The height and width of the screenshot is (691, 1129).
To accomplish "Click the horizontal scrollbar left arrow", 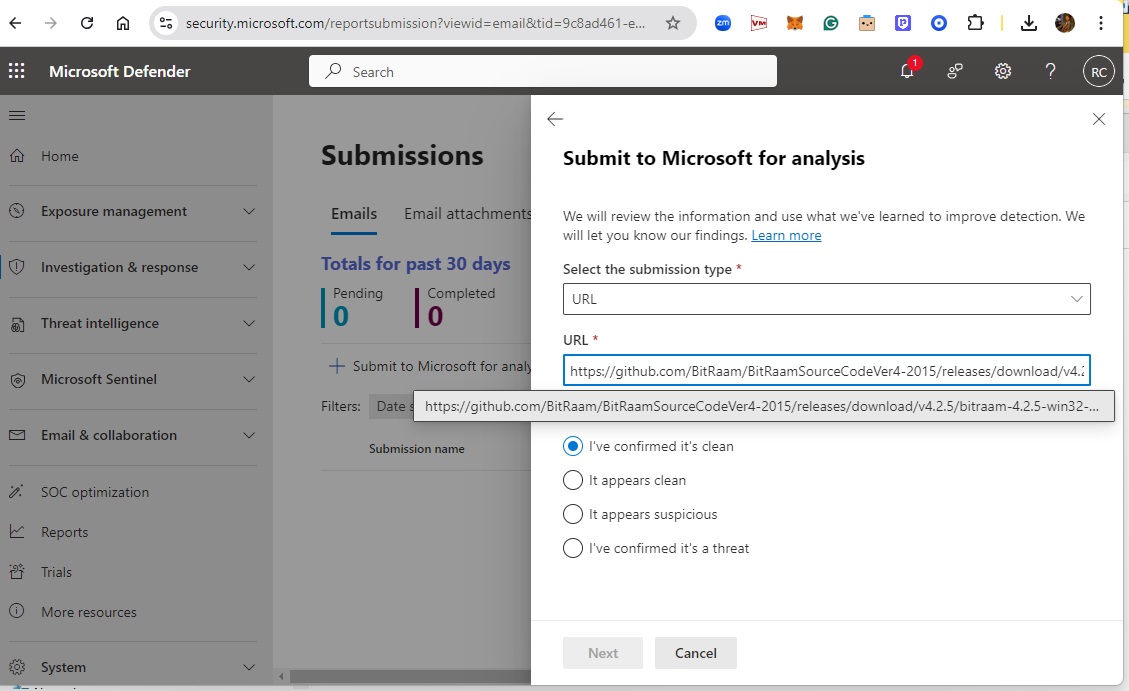I will pos(282,677).
